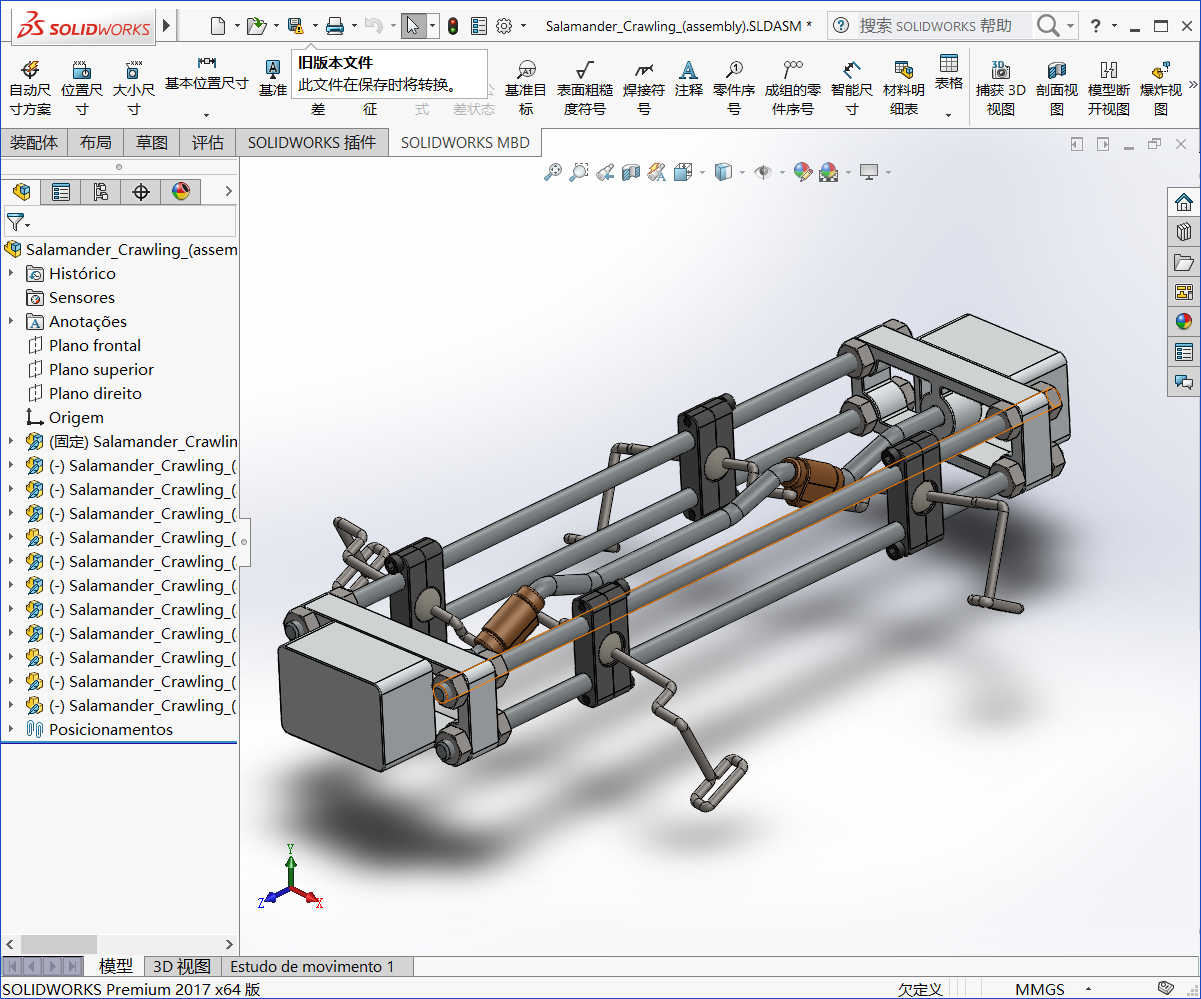Image resolution: width=1201 pixels, height=999 pixels.
Task: Open the Apply Scene icon
Action: [x=829, y=173]
